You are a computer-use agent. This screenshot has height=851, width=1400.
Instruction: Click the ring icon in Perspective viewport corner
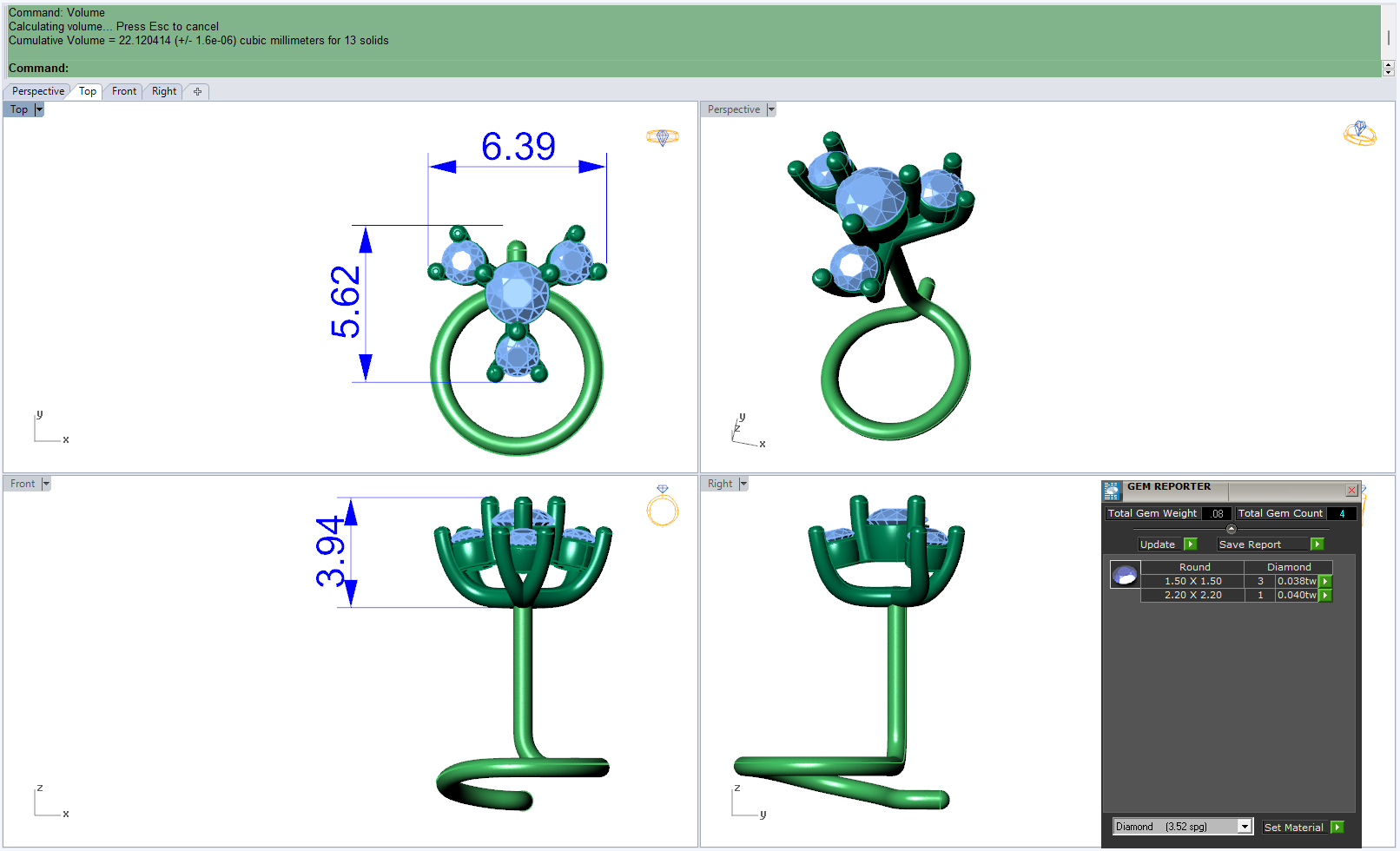tap(1360, 133)
